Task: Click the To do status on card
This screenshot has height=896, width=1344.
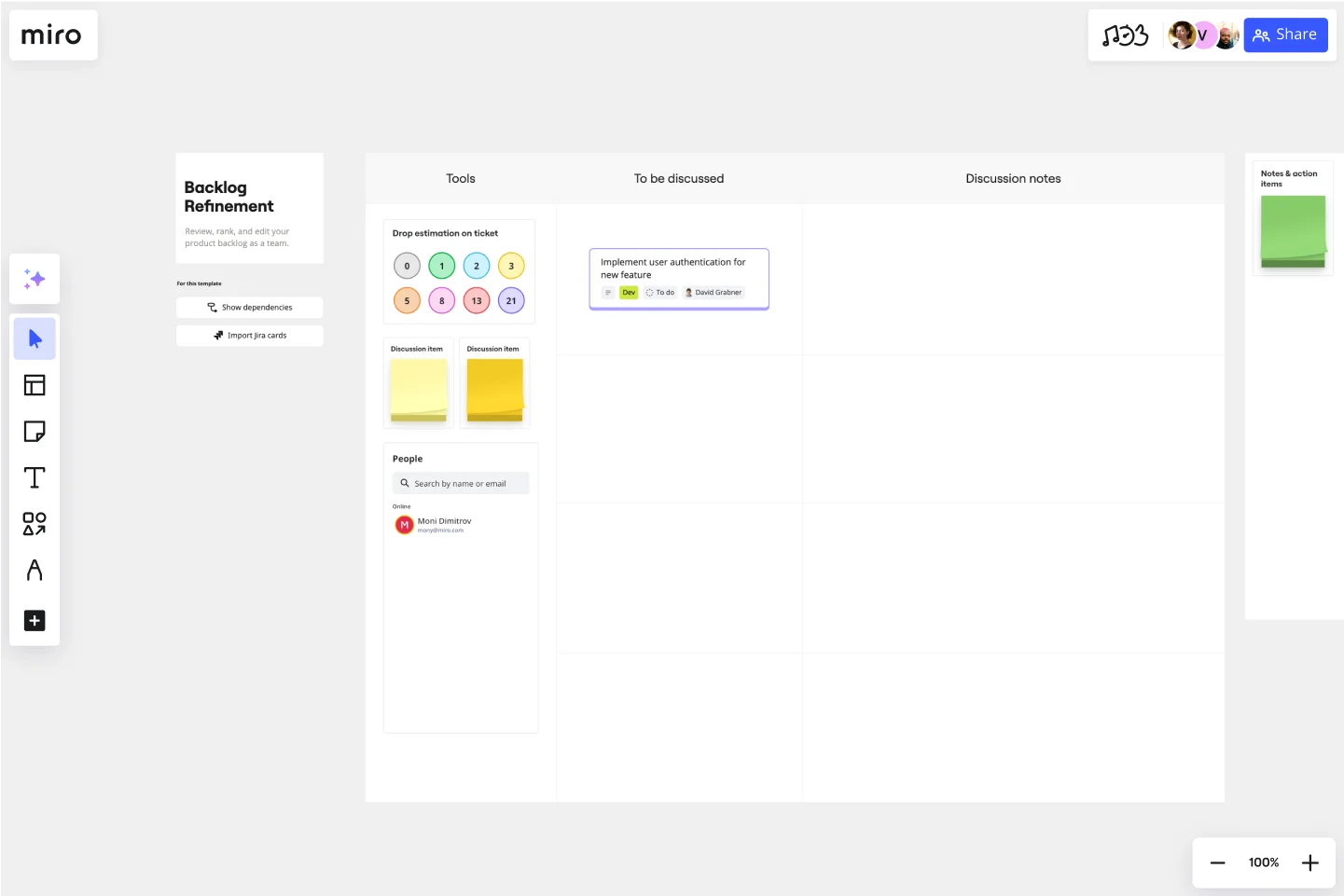Action: tap(660, 293)
